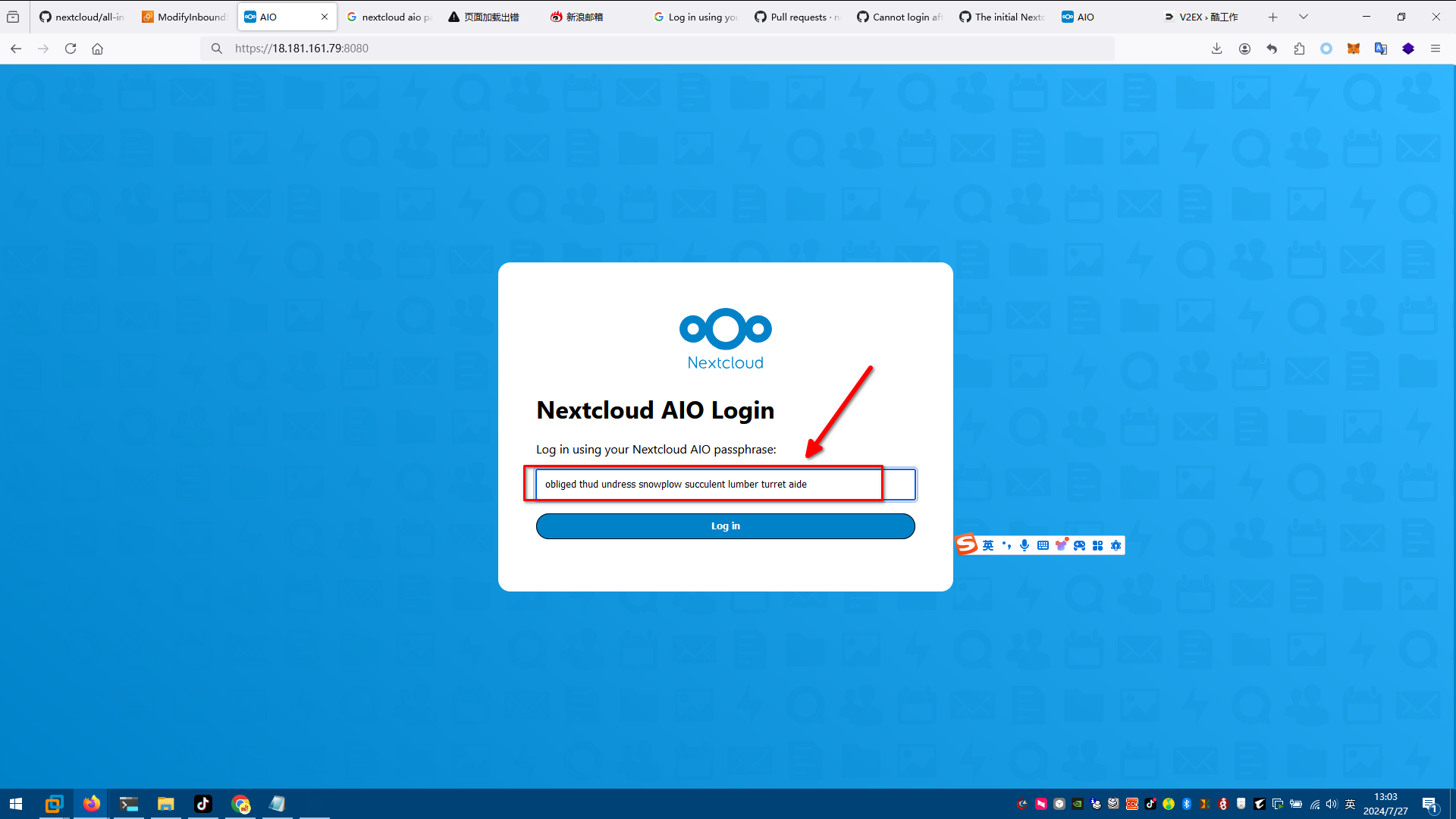The height and width of the screenshot is (819, 1456).
Task: Open the Windows Start menu
Action: (16, 804)
